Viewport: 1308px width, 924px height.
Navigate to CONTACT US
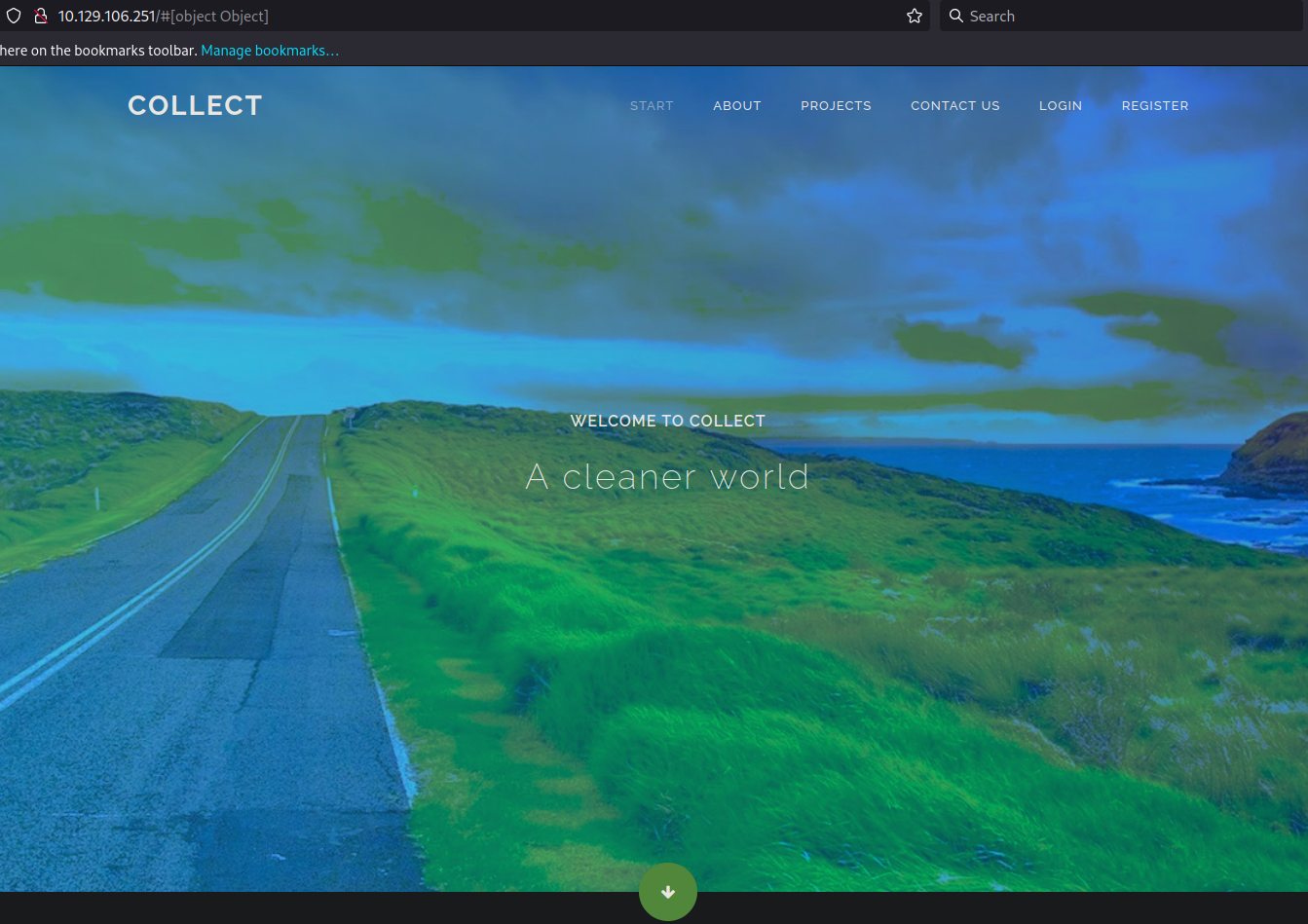coord(954,105)
